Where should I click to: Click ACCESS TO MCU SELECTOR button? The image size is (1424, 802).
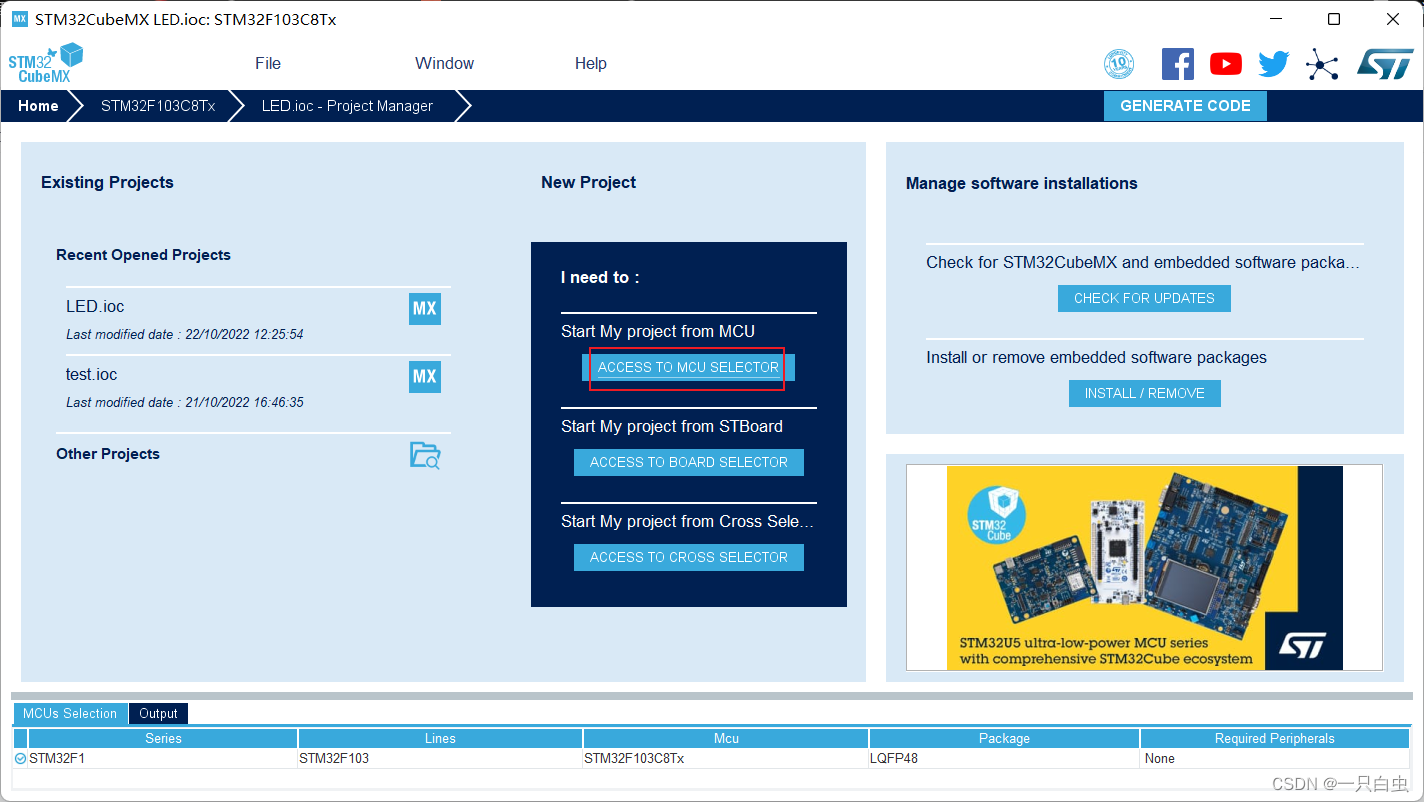pos(688,367)
